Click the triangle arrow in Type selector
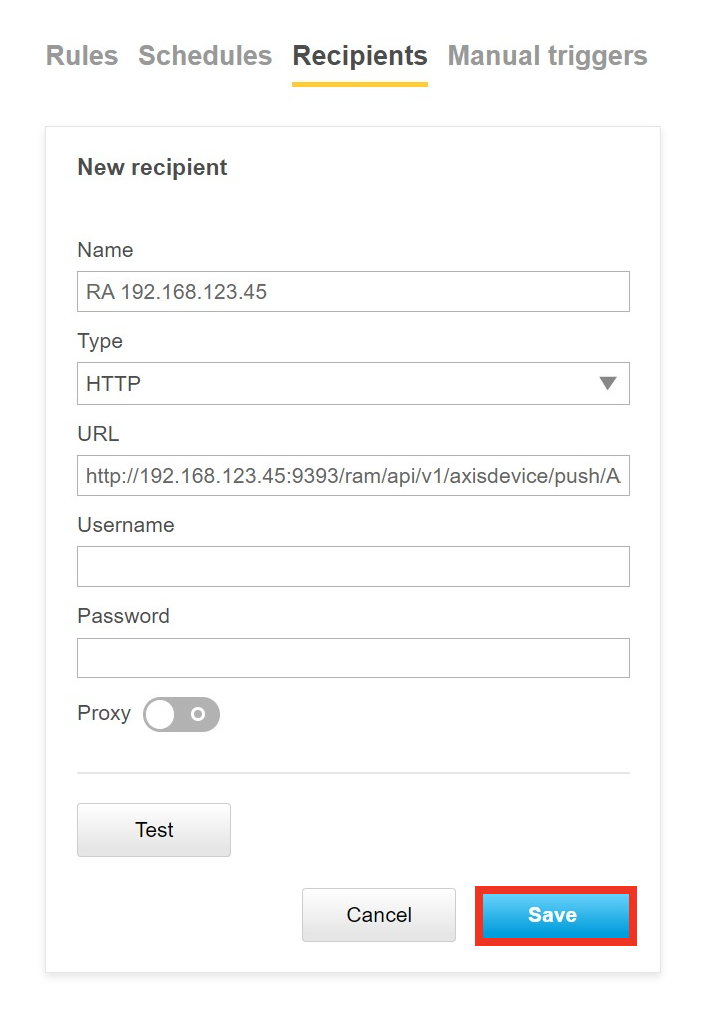The height and width of the screenshot is (1016, 717). click(607, 383)
